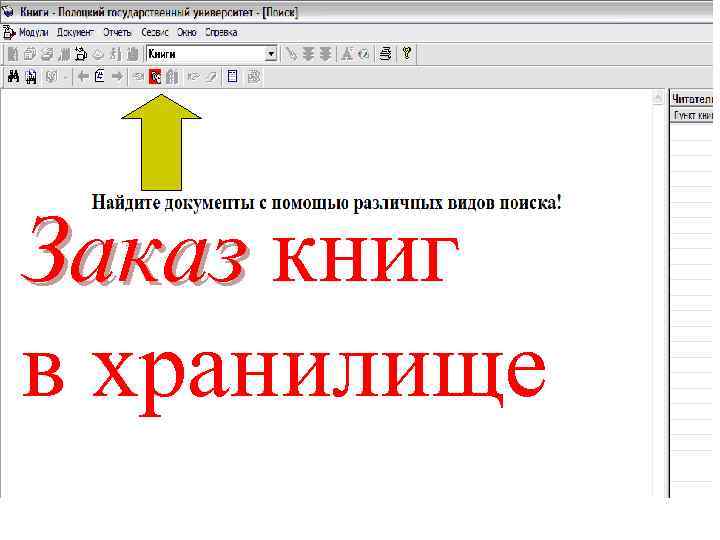Click the first grey icon in the top toolbar

pos(13,54)
